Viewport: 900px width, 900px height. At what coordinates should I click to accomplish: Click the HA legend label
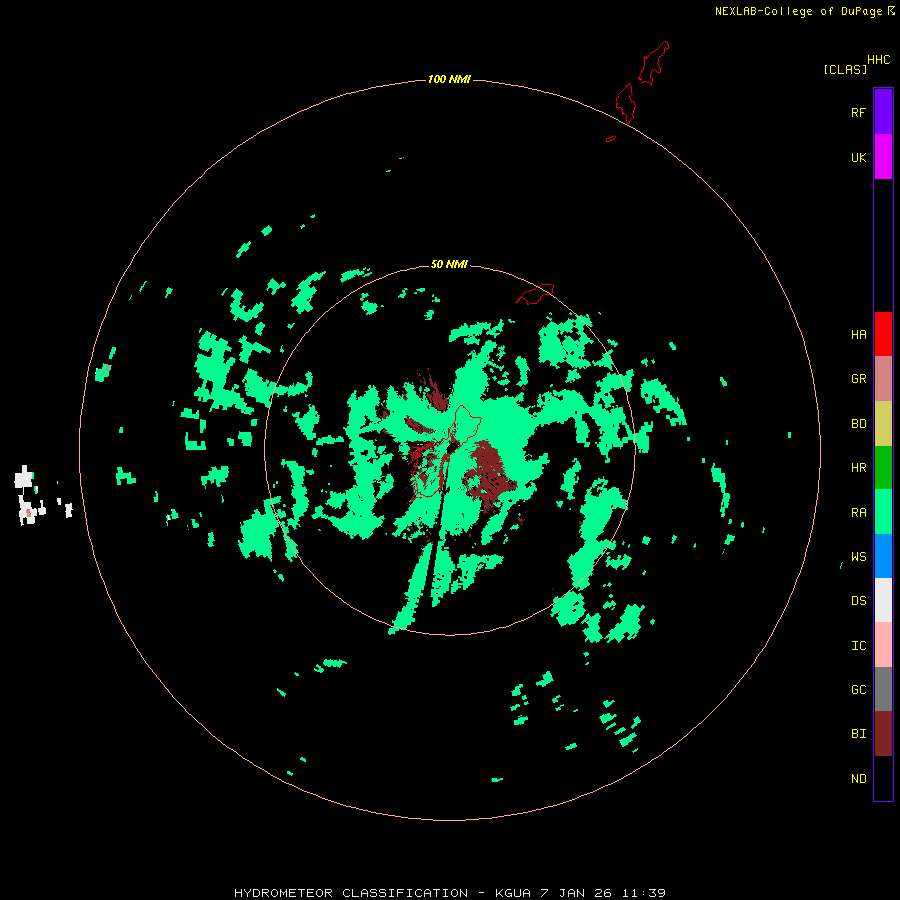(858, 335)
